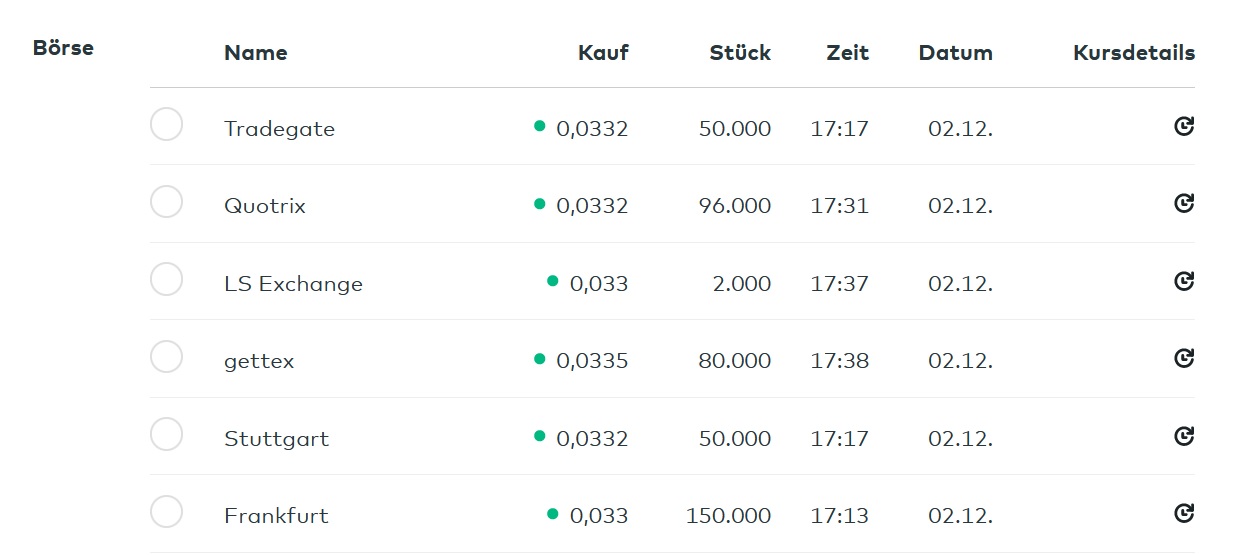This screenshot has width=1248, height=555.
Task: Click the green indicator dot beside Quotrix's price
Action: coord(540,204)
